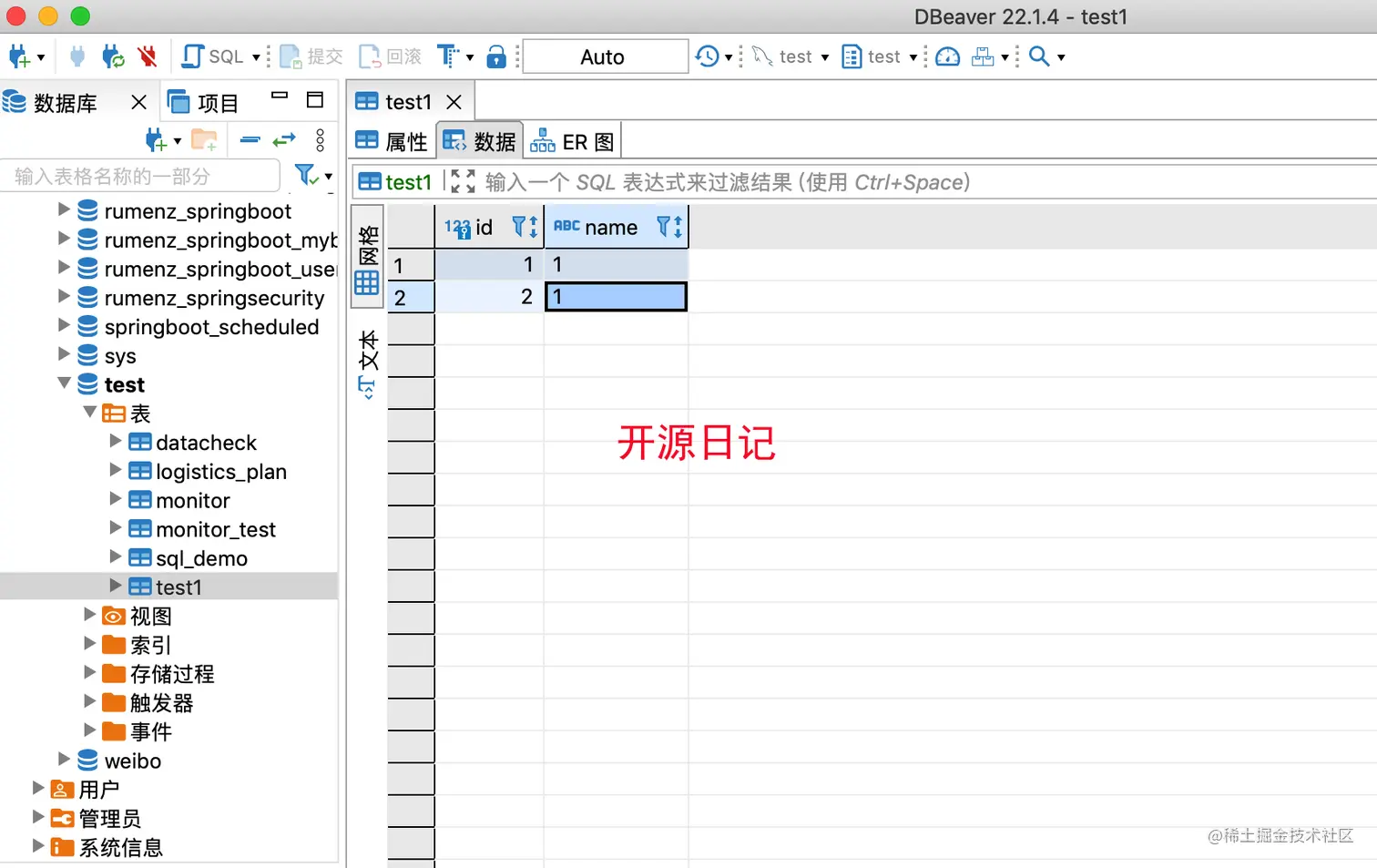Click the Auto transaction mode field
The image size is (1377, 868).
(x=605, y=56)
